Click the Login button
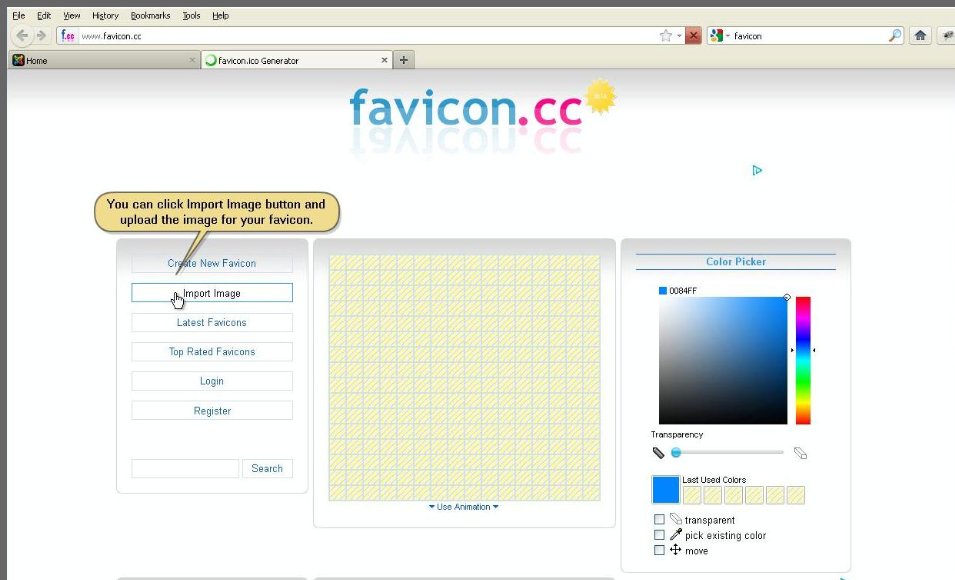The image size is (955, 580). [212, 381]
